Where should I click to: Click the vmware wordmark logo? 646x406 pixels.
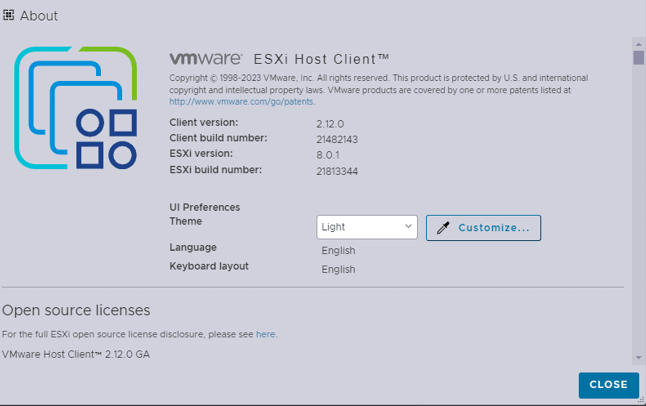(x=206, y=59)
